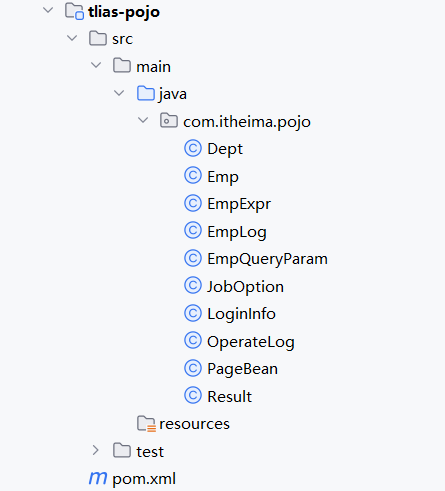Click the tlias-pojo module icon
The width and height of the screenshot is (445, 491).
(x=74, y=11)
